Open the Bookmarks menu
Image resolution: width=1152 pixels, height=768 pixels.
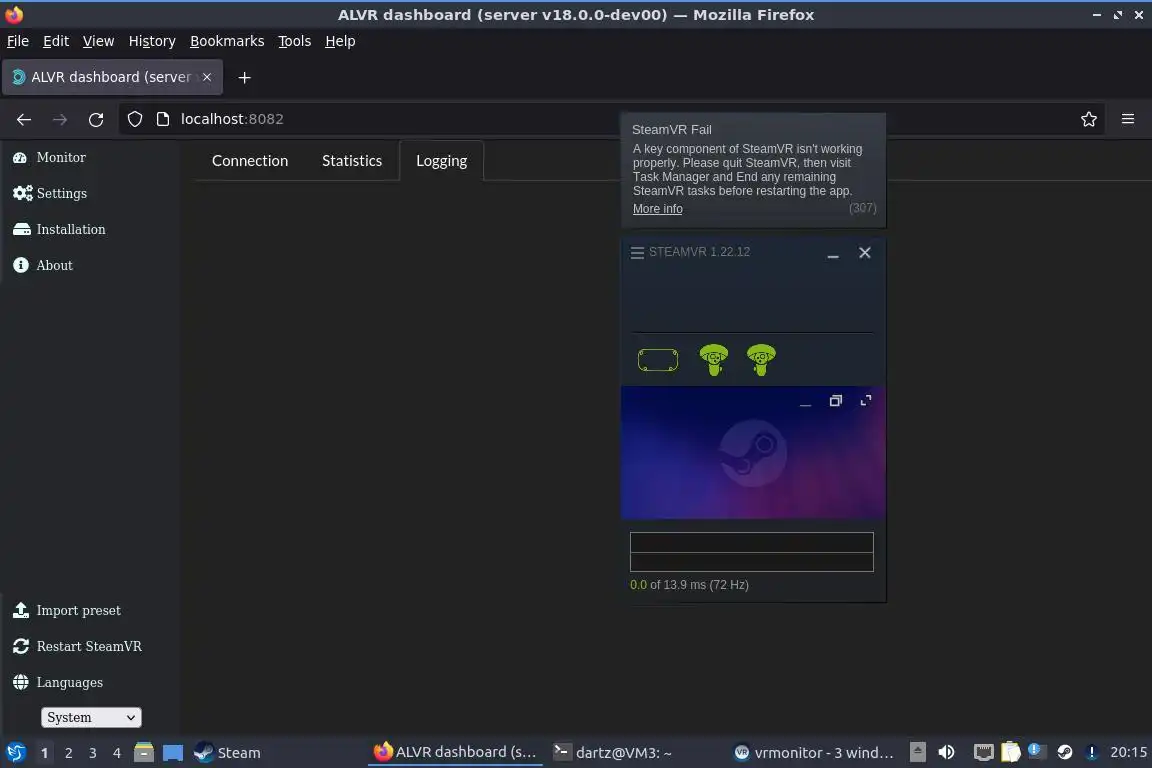tap(227, 41)
